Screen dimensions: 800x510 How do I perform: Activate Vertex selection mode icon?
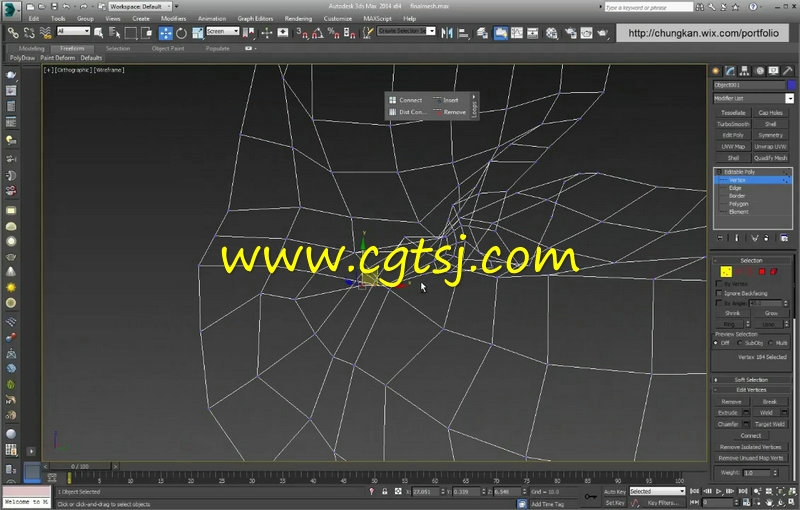726,271
